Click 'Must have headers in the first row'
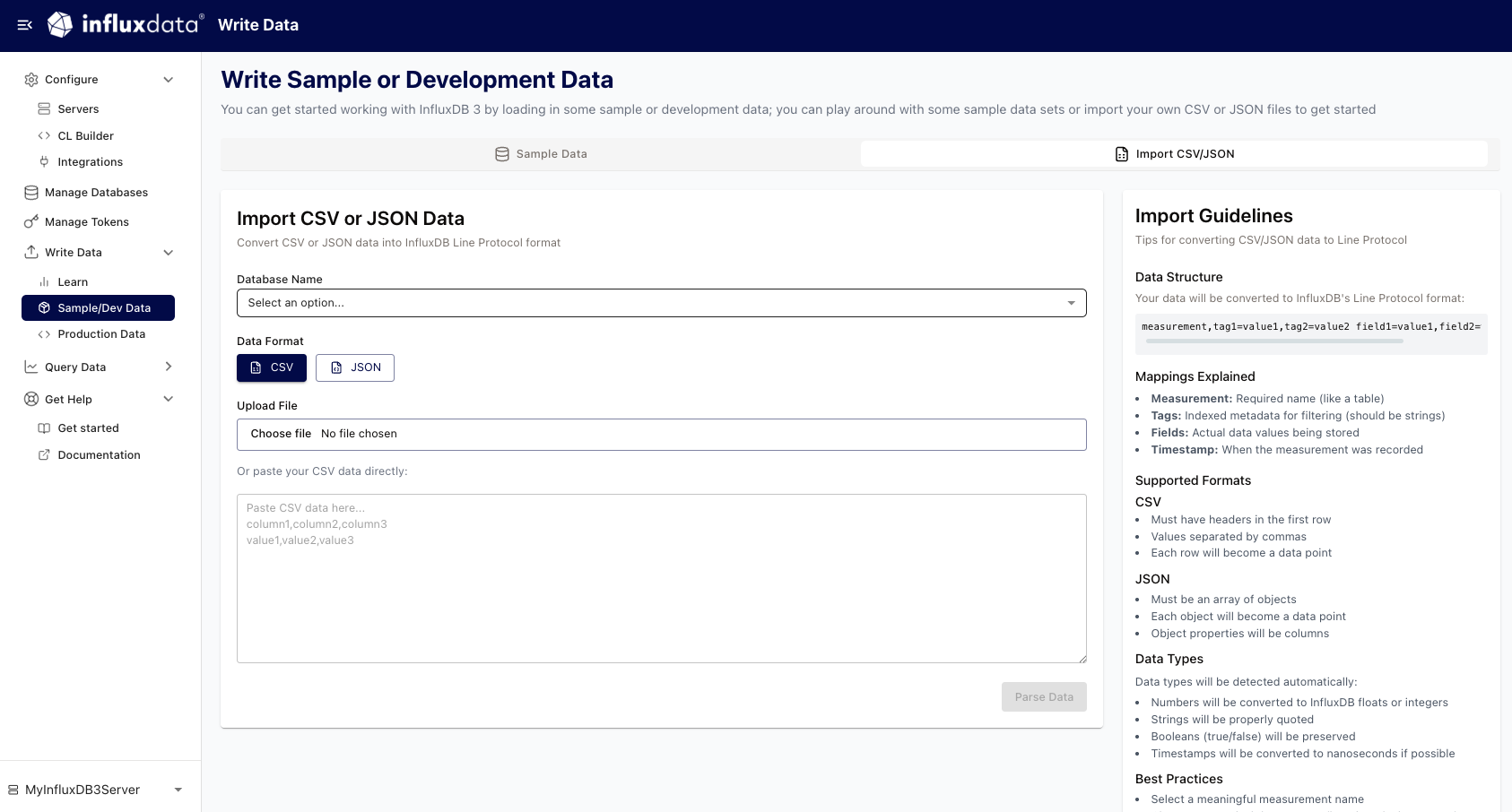1512x812 pixels. 1241,520
